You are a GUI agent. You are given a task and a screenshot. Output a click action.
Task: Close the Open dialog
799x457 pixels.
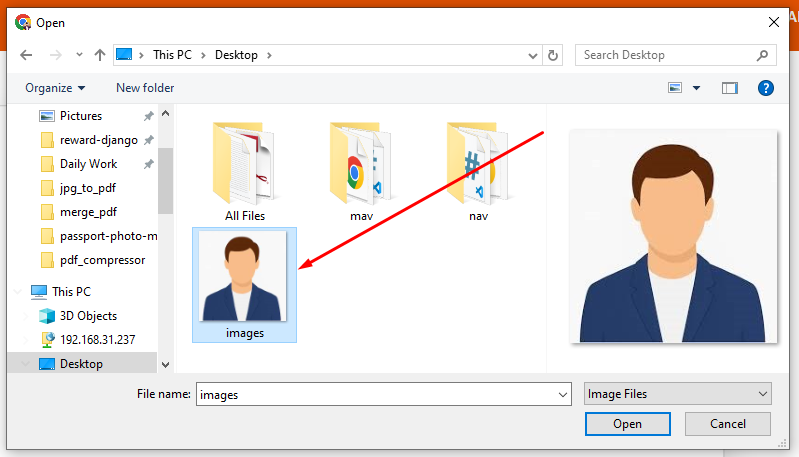coord(774,22)
